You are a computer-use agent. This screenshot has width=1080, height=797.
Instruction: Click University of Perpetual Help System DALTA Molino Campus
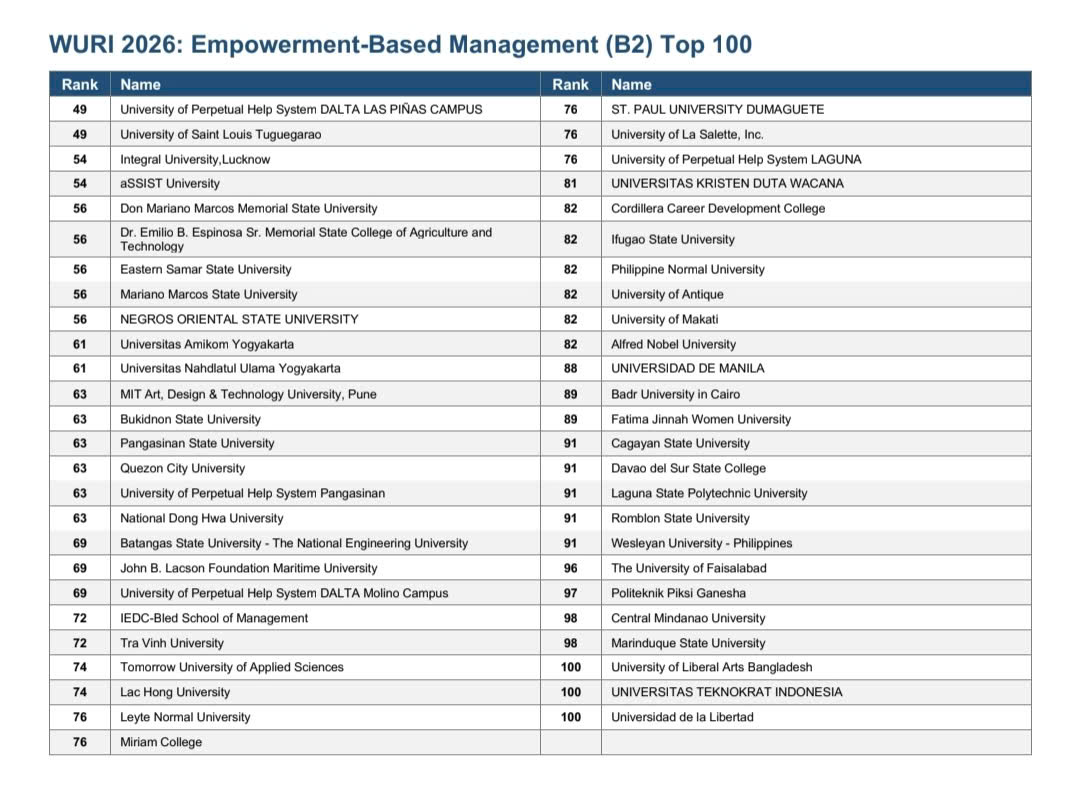284,593
